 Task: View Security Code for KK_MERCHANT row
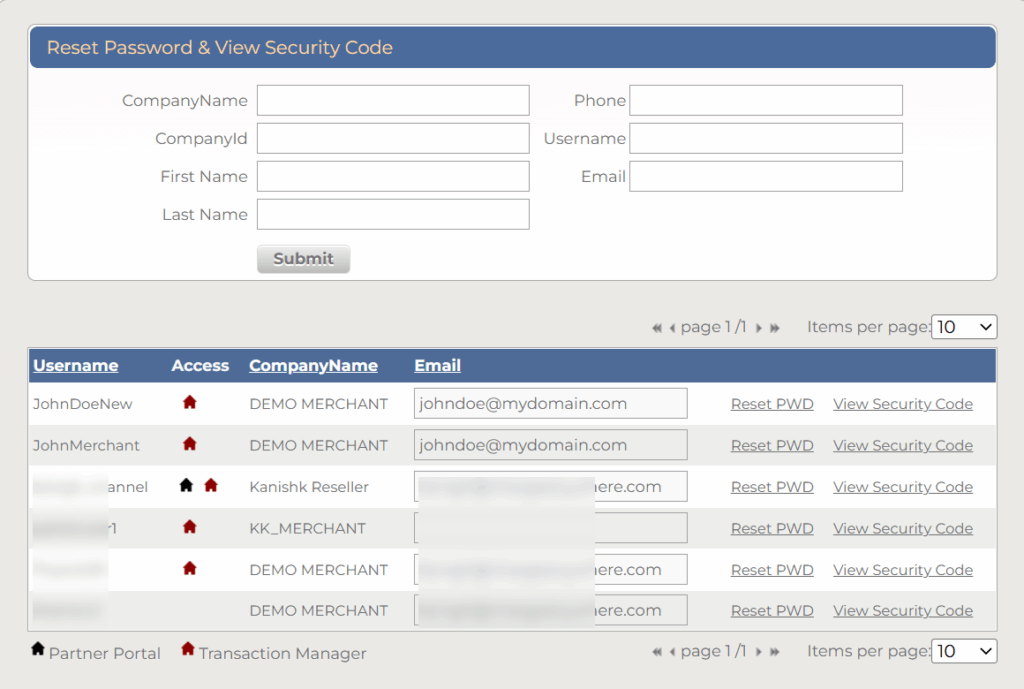[x=902, y=528]
